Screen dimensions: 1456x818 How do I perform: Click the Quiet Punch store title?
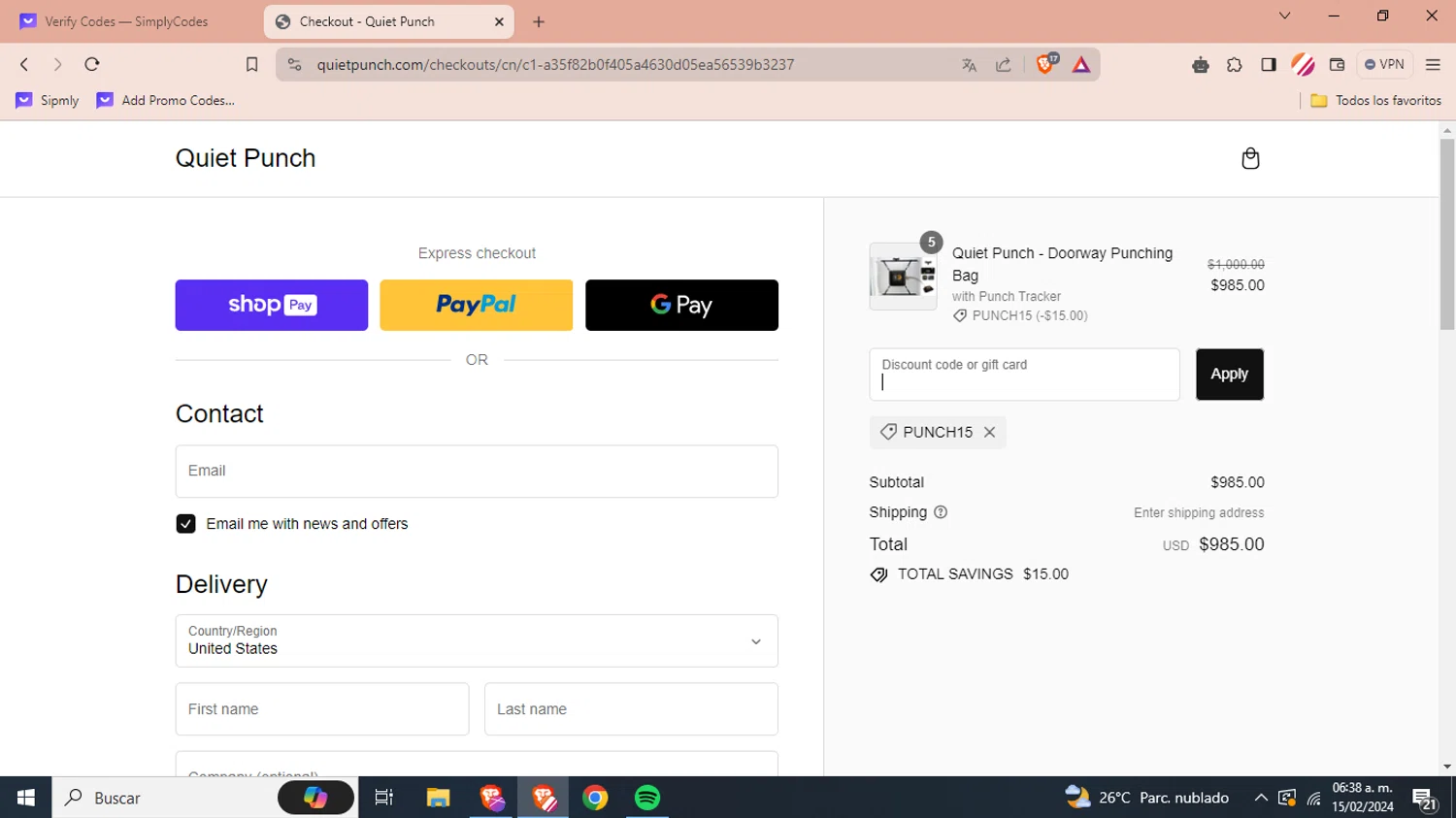246,158
